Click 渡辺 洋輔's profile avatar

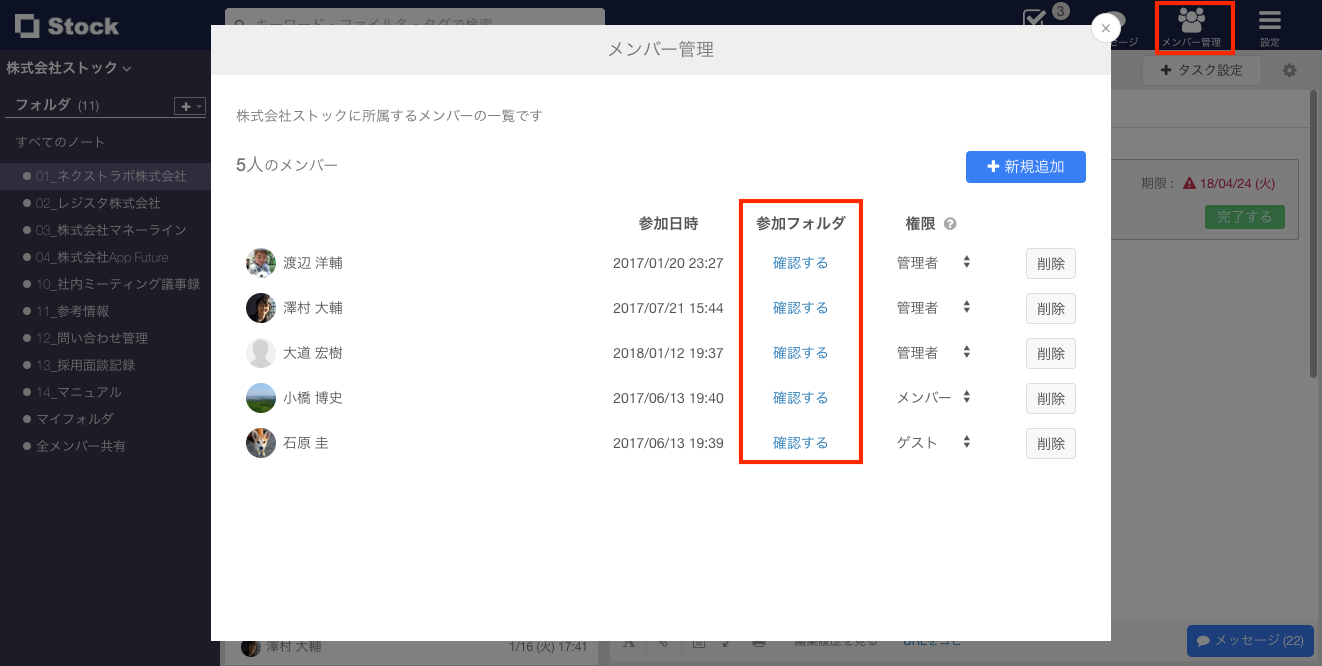[260, 263]
